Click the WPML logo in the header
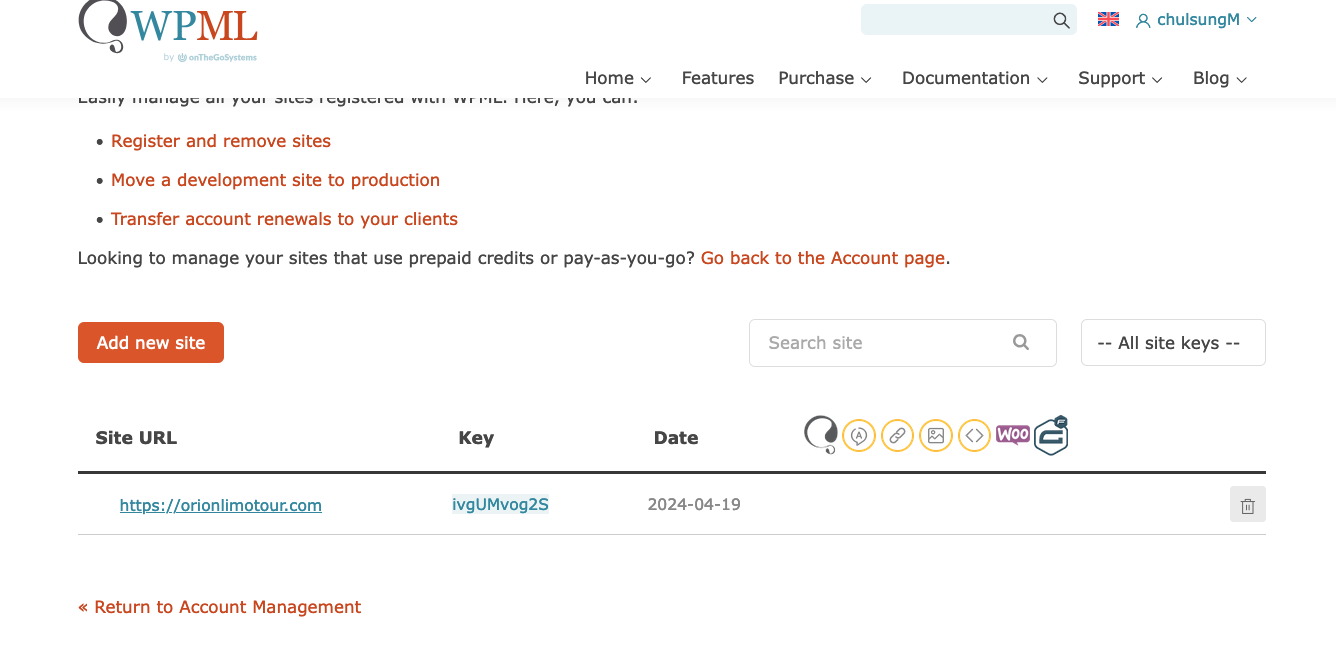 pos(168,28)
